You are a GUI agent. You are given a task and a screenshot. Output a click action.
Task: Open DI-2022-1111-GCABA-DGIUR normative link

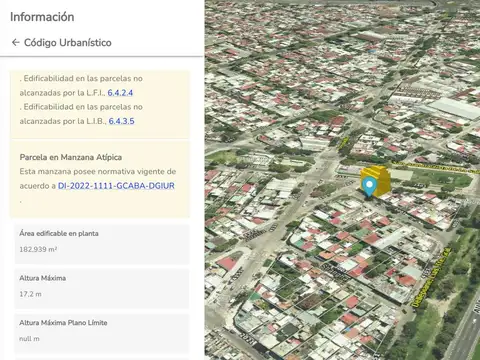[116, 186]
